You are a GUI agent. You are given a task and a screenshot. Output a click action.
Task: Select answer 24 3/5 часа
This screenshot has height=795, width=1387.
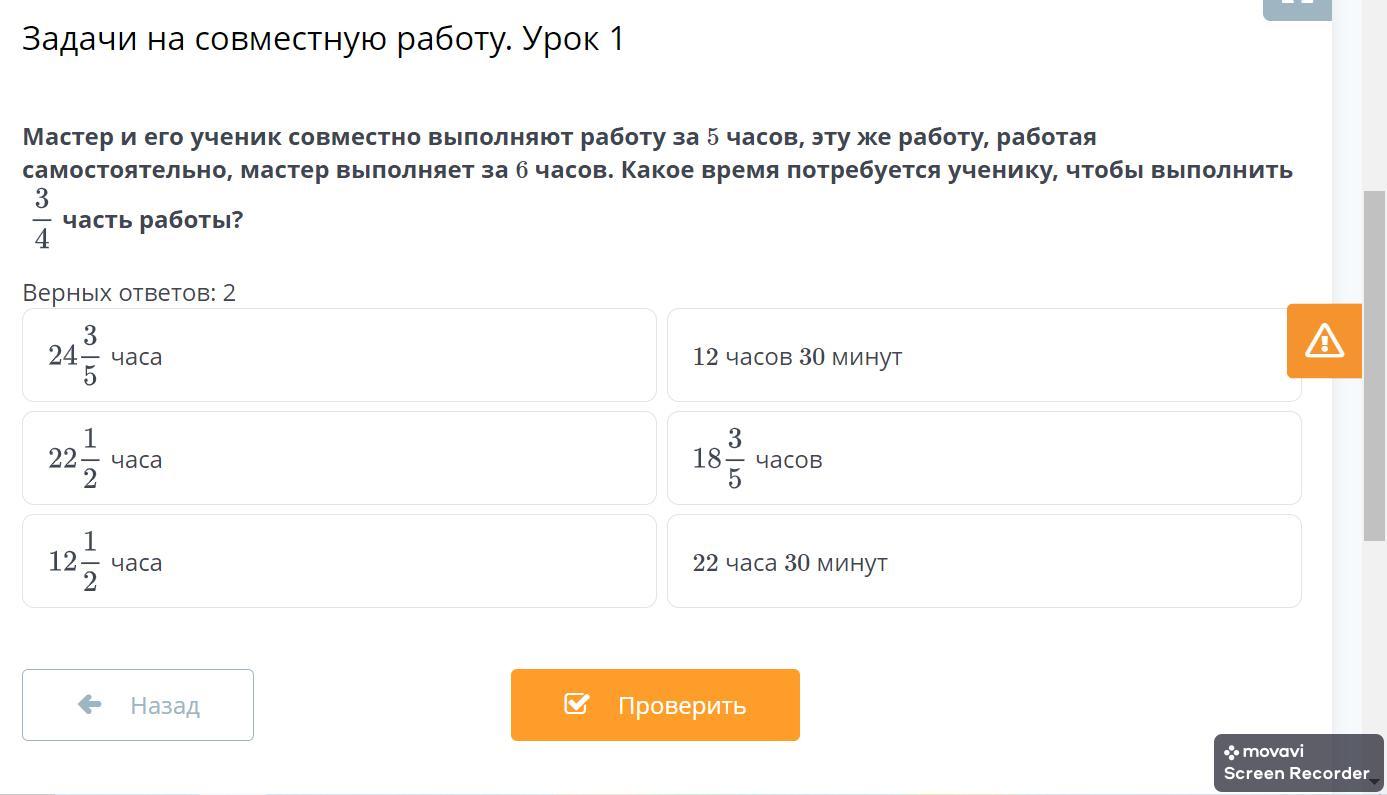[339, 356]
